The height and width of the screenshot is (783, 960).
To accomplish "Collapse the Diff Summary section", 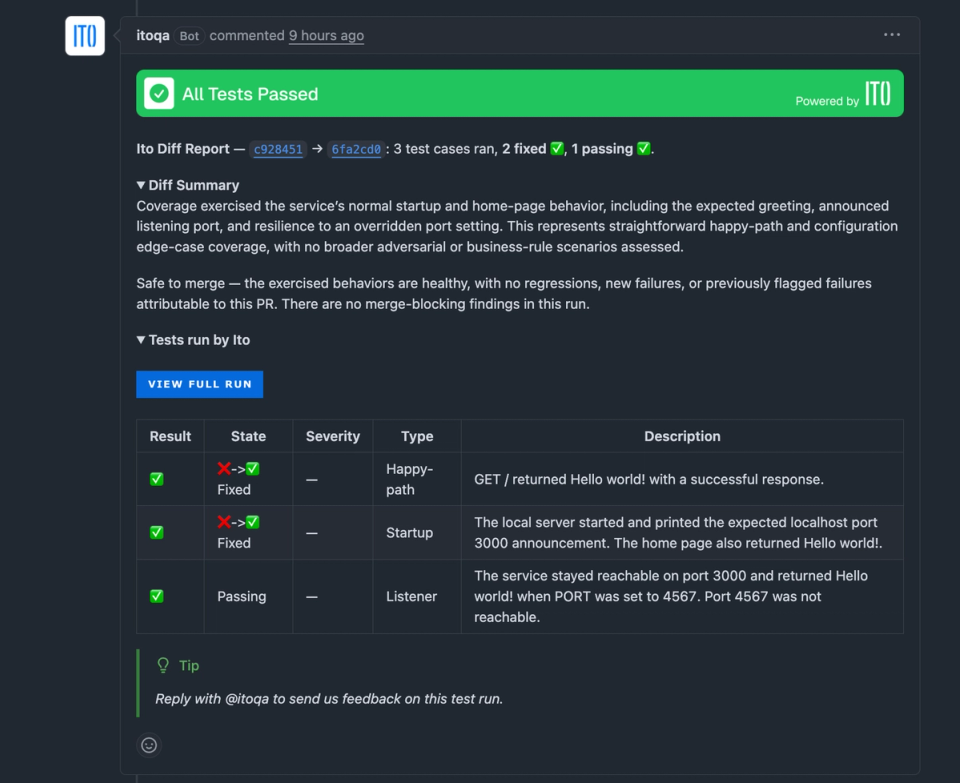I will [187, 185].
